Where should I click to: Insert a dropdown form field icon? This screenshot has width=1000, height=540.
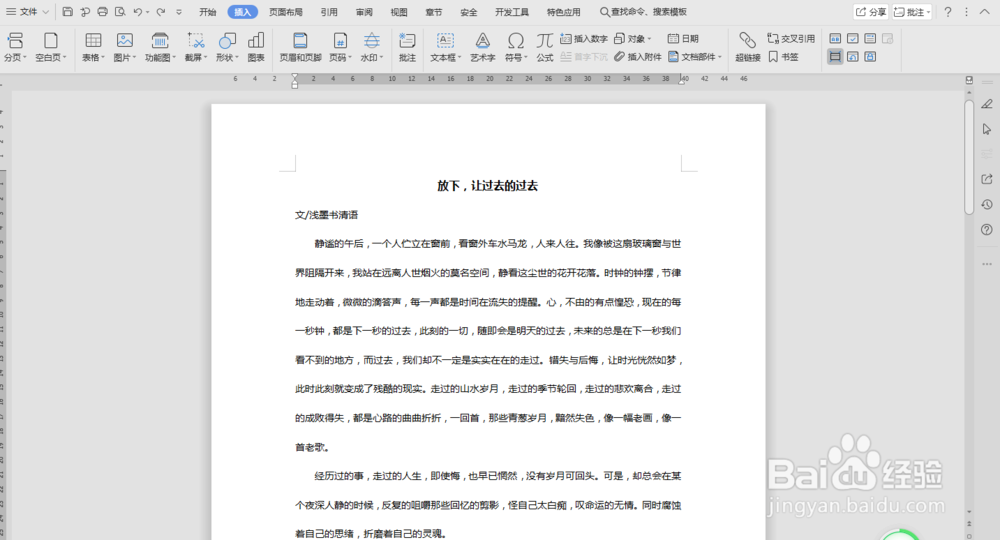pos(870,38)
